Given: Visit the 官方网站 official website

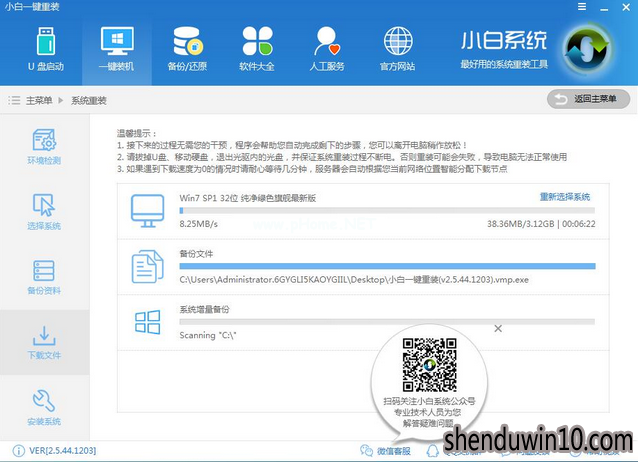Looking at the screenshot, I should point(398,49).
